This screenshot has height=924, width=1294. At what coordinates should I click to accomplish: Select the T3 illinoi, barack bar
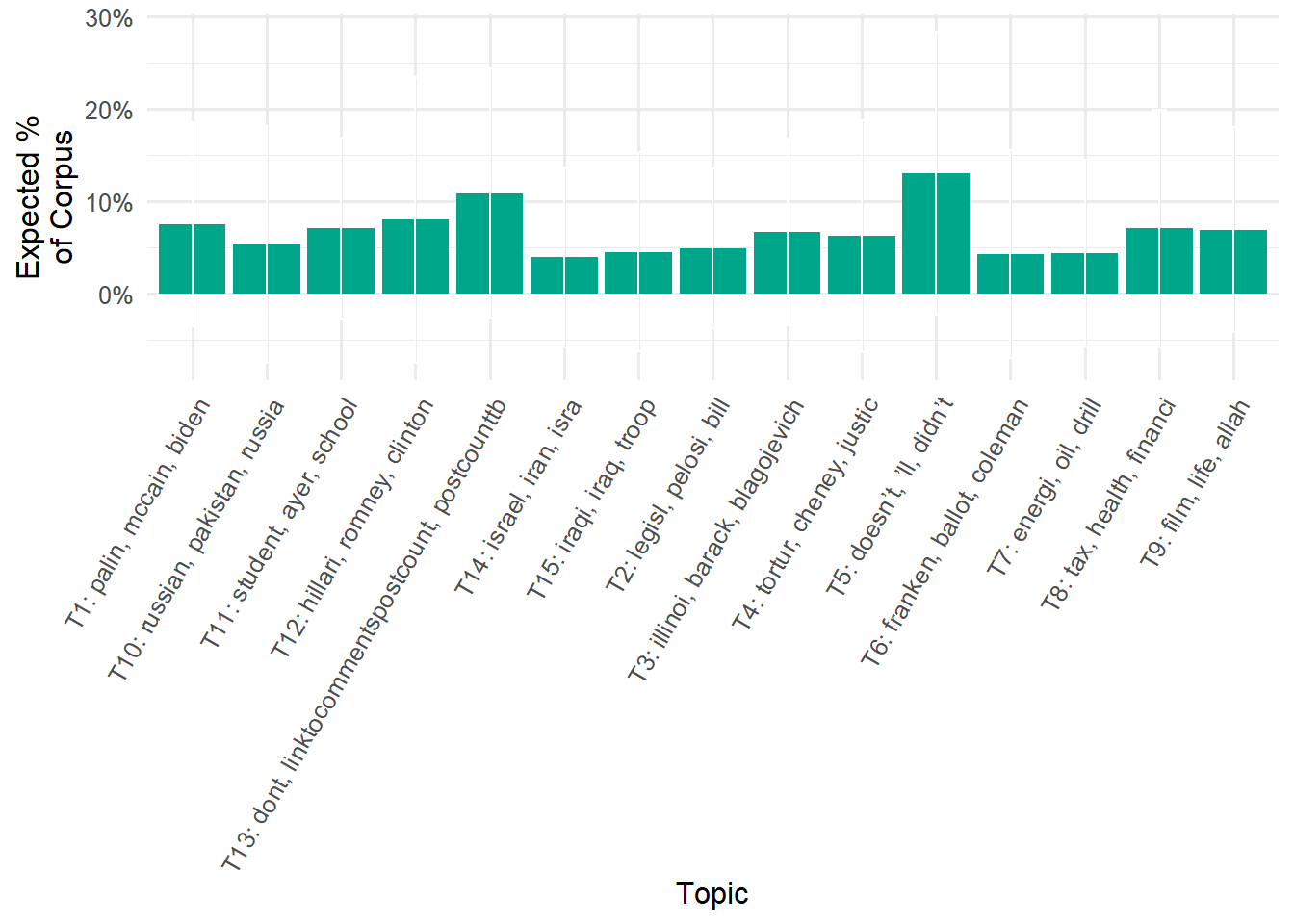pos(787,263)
